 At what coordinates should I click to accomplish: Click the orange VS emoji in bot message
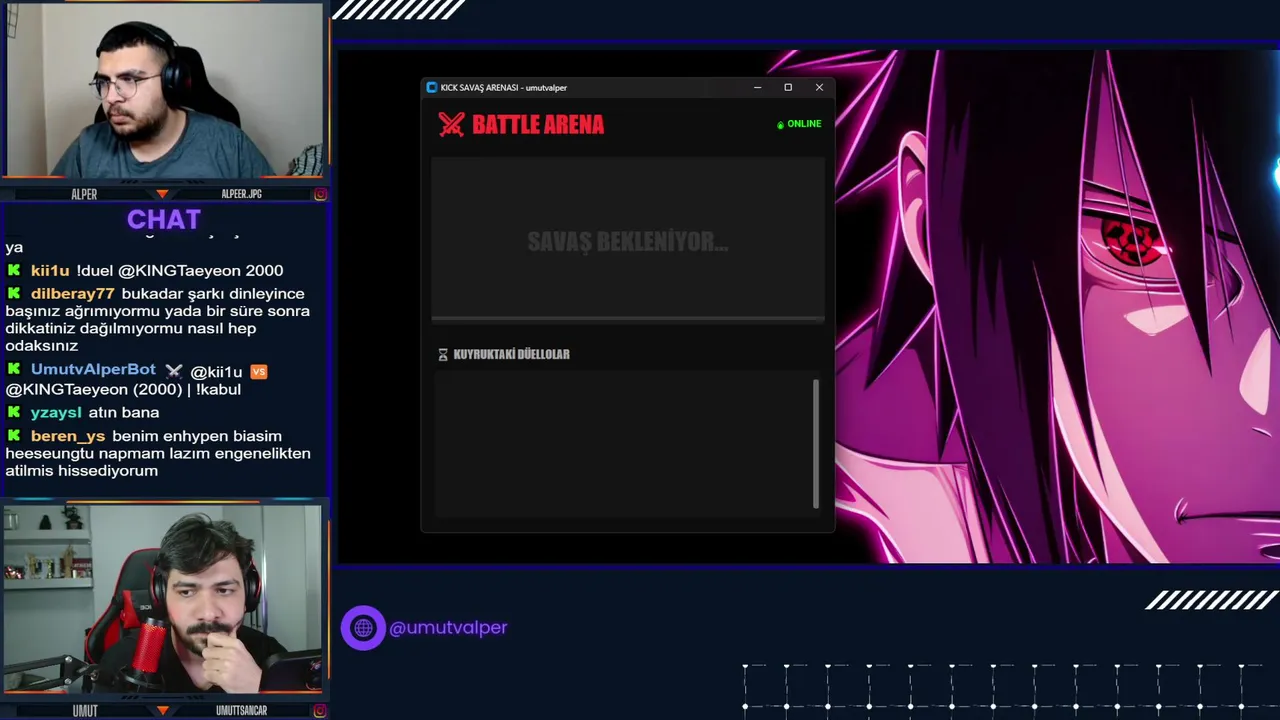tap(259, 371)
